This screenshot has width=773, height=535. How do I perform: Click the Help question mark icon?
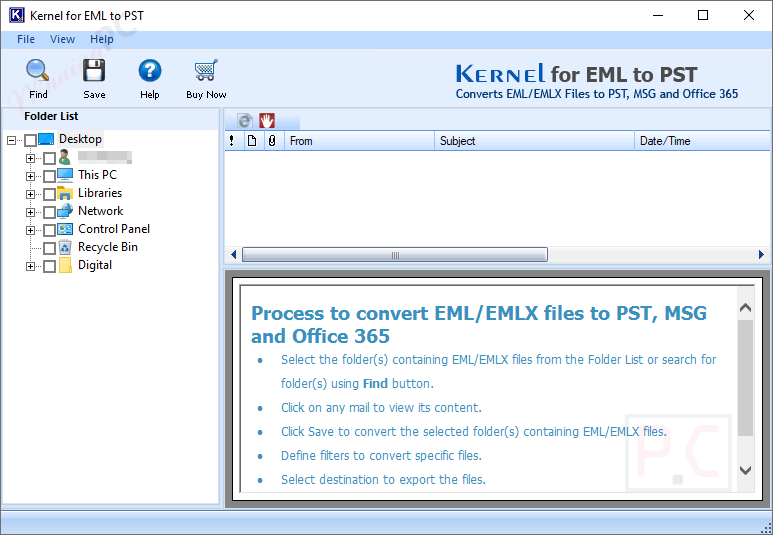tap(149, 71)
